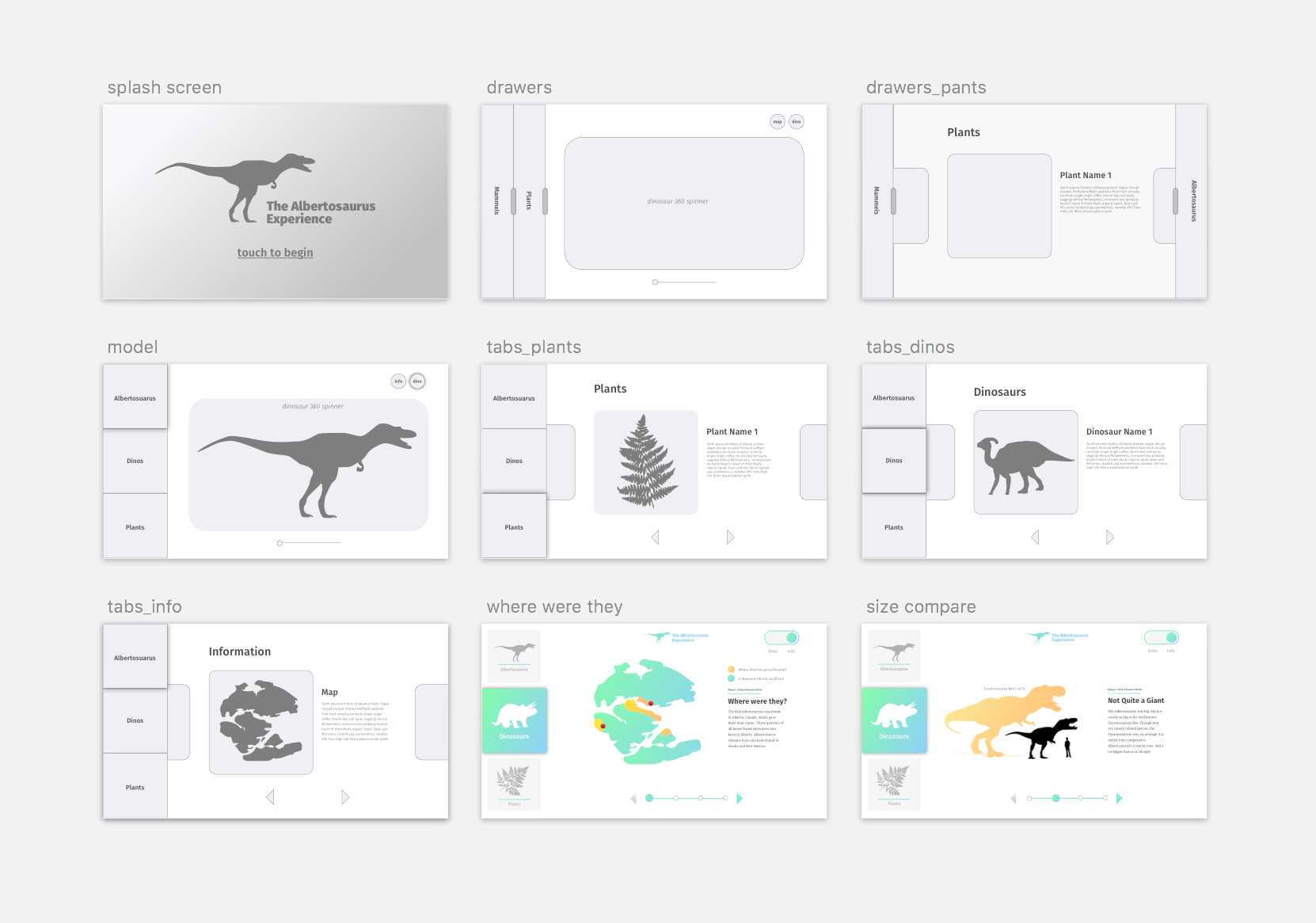Click the orange legend swatch in 'where were they'
The height and width of the screenshot is (923, 1316).
[731, 669]
